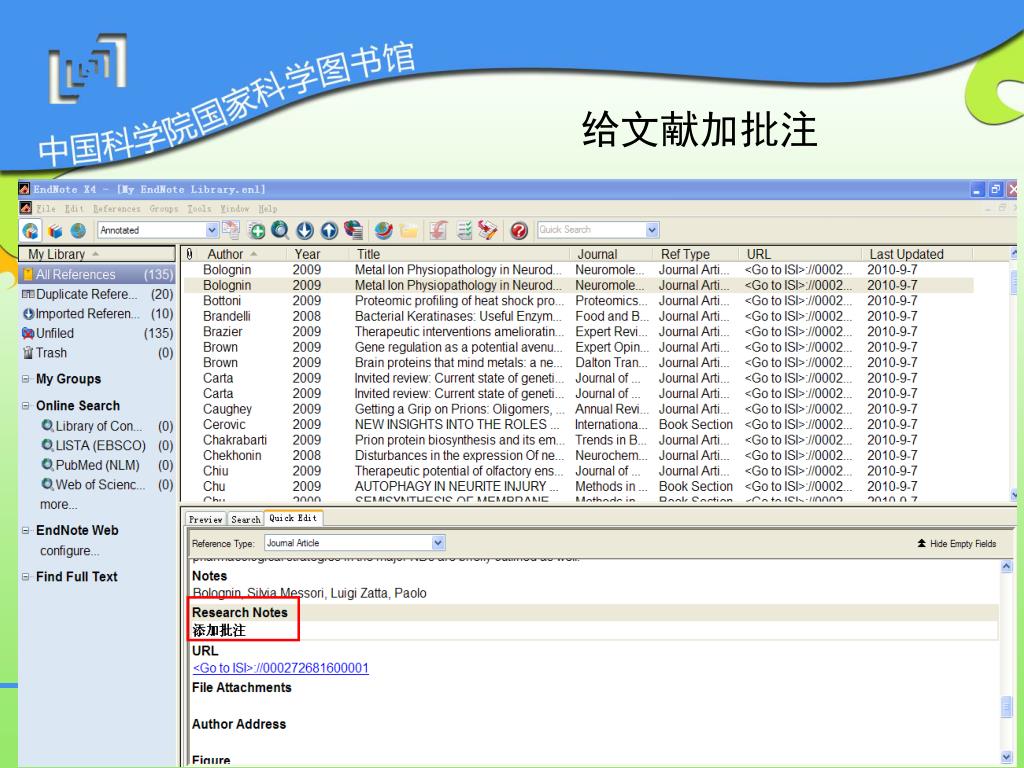Image resolution: width=1024 pixels, height=768 pixels.
Task: Select the Chakrabarti reference row
Action: [x=579, y=440]
